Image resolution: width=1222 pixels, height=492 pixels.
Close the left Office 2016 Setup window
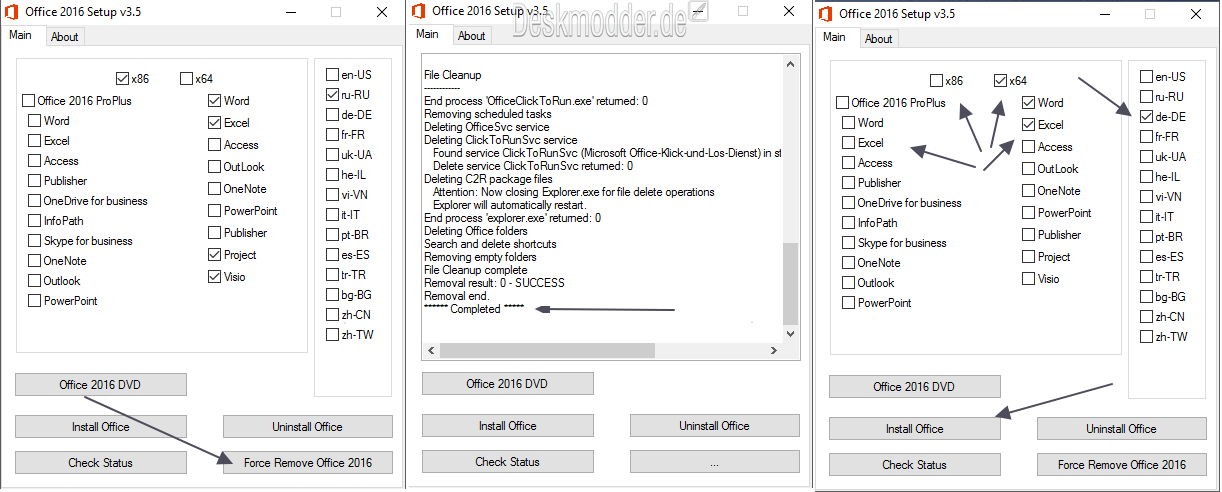point(382,12)
